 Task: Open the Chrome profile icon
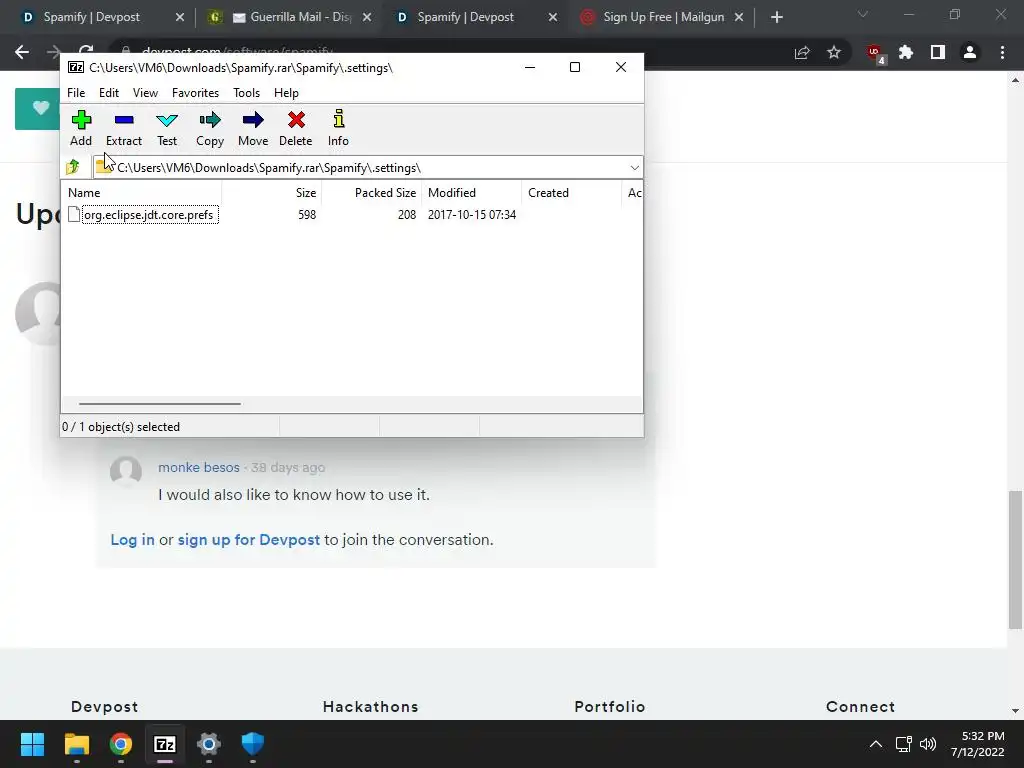point(970,52)
